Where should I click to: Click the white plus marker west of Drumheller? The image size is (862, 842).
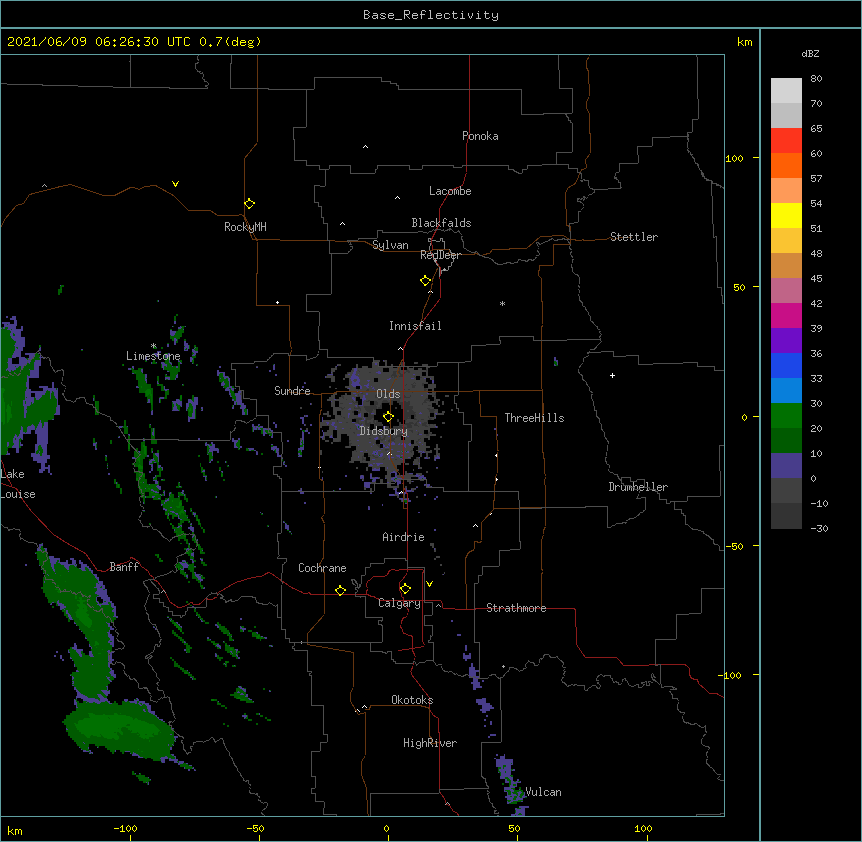(x=612, y=375)
